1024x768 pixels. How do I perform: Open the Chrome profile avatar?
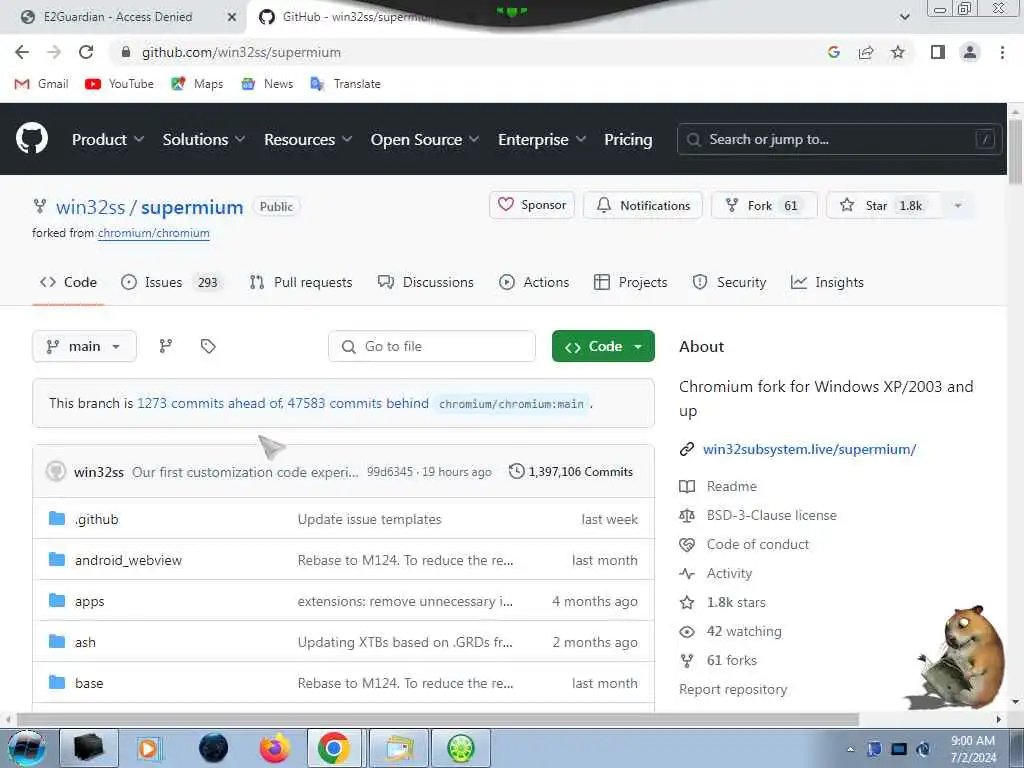click(970, 52)
